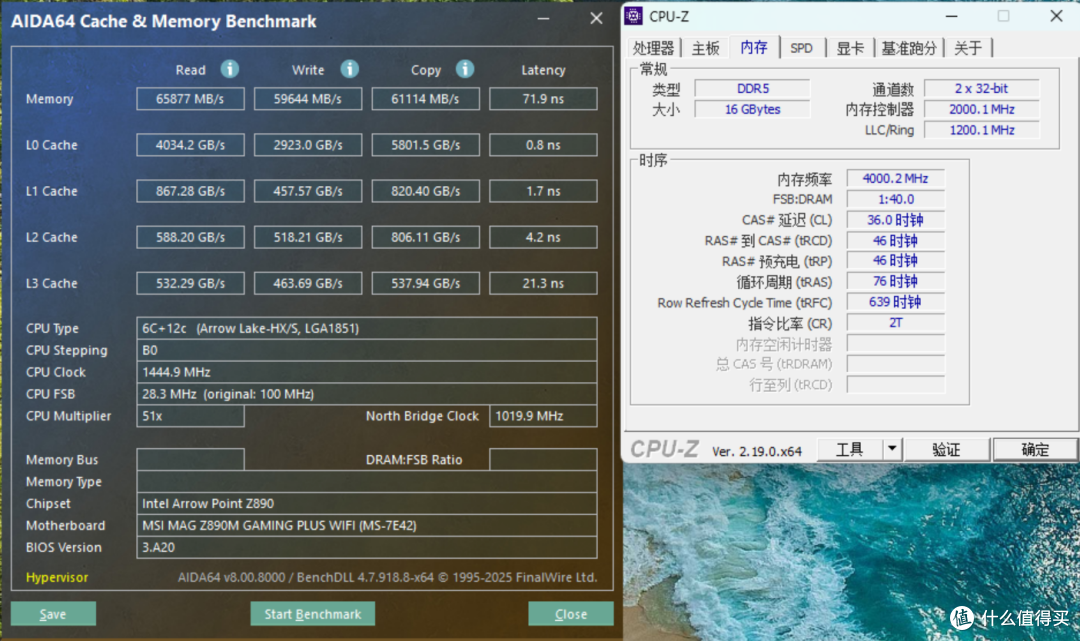Open the 工具 dropdown arrow in CPU-Z
1080x641 pixels.
click(x=892, y=449)
